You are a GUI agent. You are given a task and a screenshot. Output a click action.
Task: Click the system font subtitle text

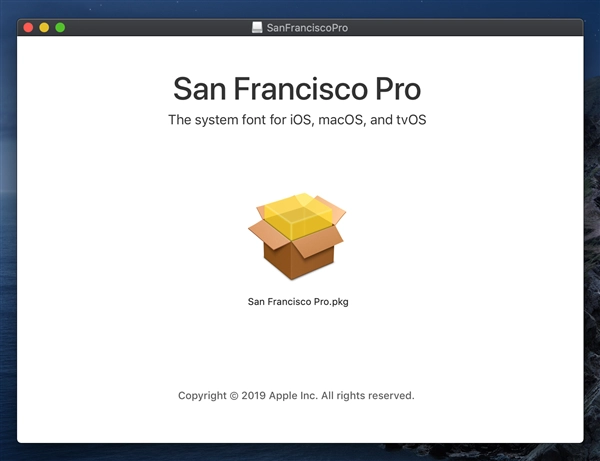297,120
